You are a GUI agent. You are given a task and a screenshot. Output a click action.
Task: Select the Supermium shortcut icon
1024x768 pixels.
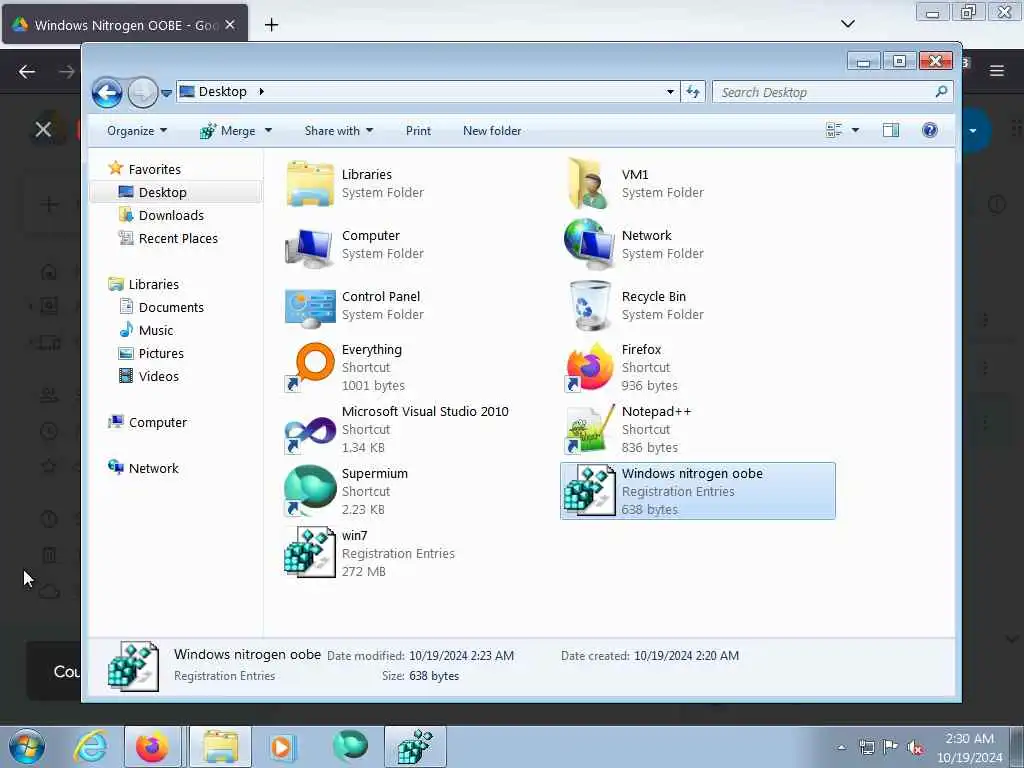coord(310,490)
